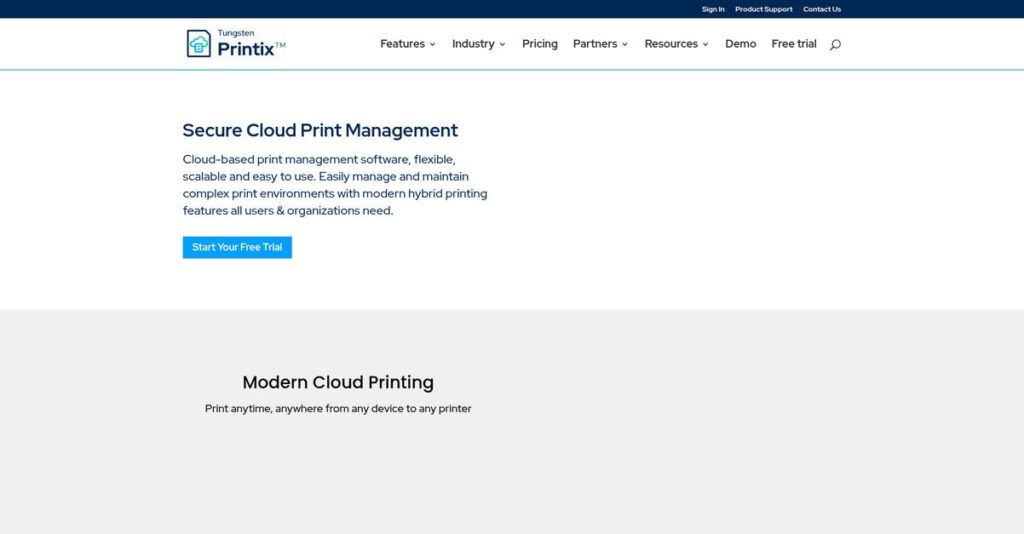Image resolution: width=1024 pixels, height=534 pixels.
Task: Go to Product Support
Action: click(763, 9)
